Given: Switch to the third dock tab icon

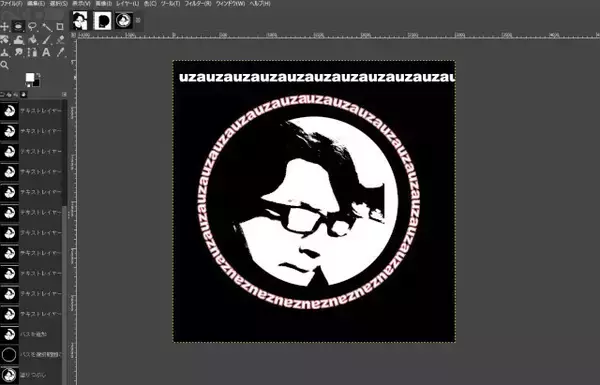Looking at the screenshot, I should (16, 95).
